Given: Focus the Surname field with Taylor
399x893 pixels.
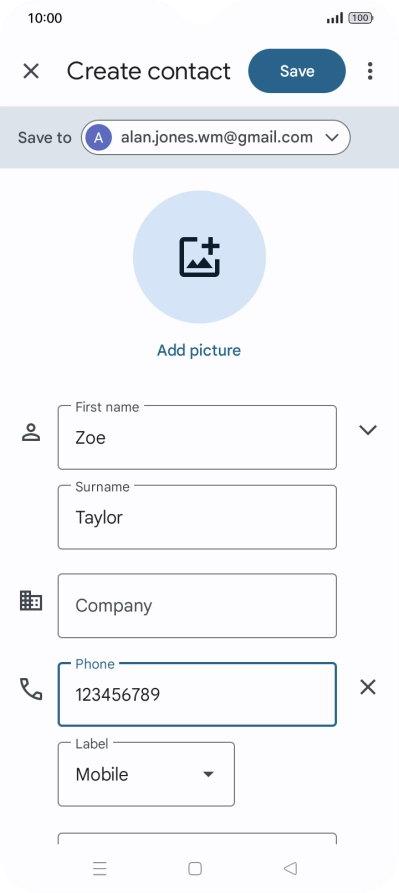Looking at the screenshot, I should [x=197, y=517].
